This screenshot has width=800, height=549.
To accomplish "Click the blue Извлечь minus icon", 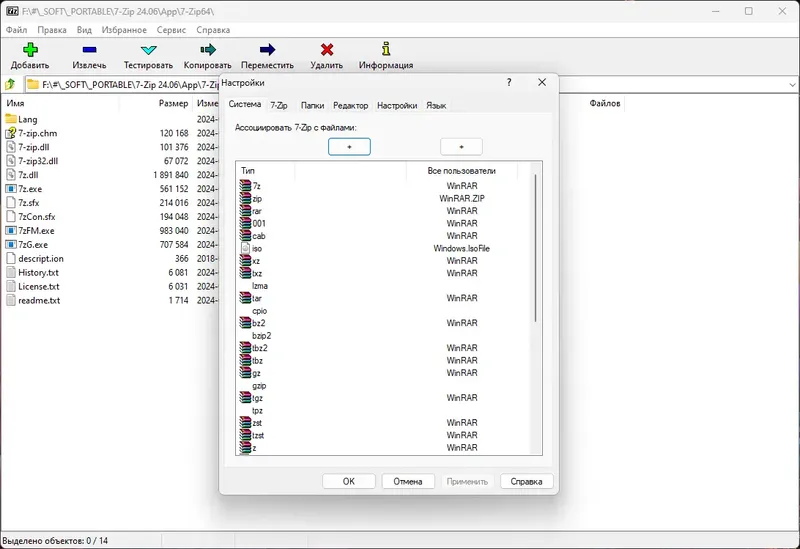I will 89,49.
